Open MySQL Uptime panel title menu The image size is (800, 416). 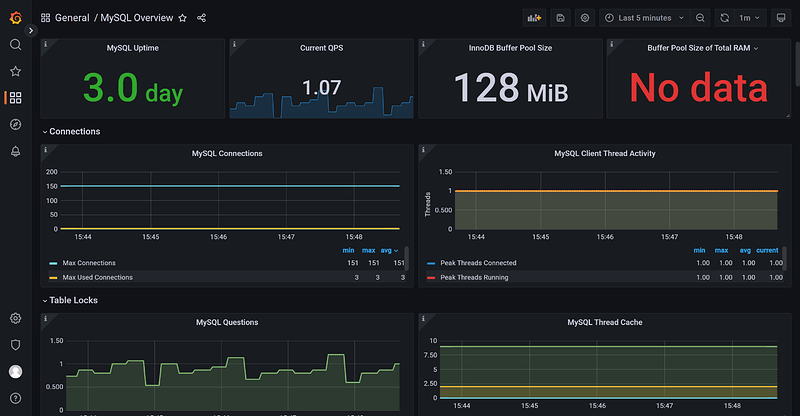pos(133,48)
